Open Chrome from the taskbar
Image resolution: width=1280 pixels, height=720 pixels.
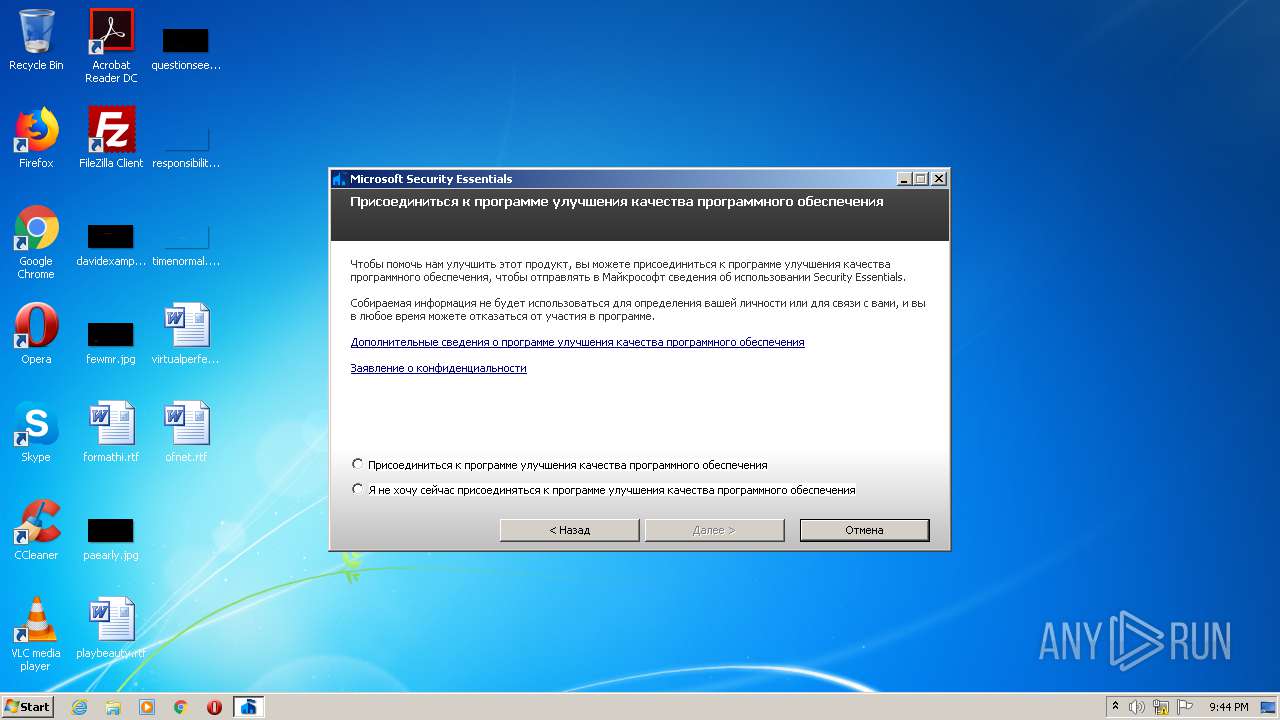click(x=181, y=707)
